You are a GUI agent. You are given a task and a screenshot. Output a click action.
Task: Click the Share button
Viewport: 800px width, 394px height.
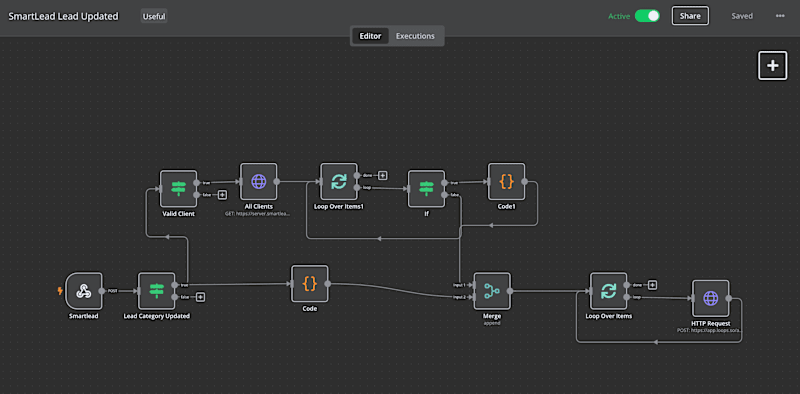tap(690, 16)
